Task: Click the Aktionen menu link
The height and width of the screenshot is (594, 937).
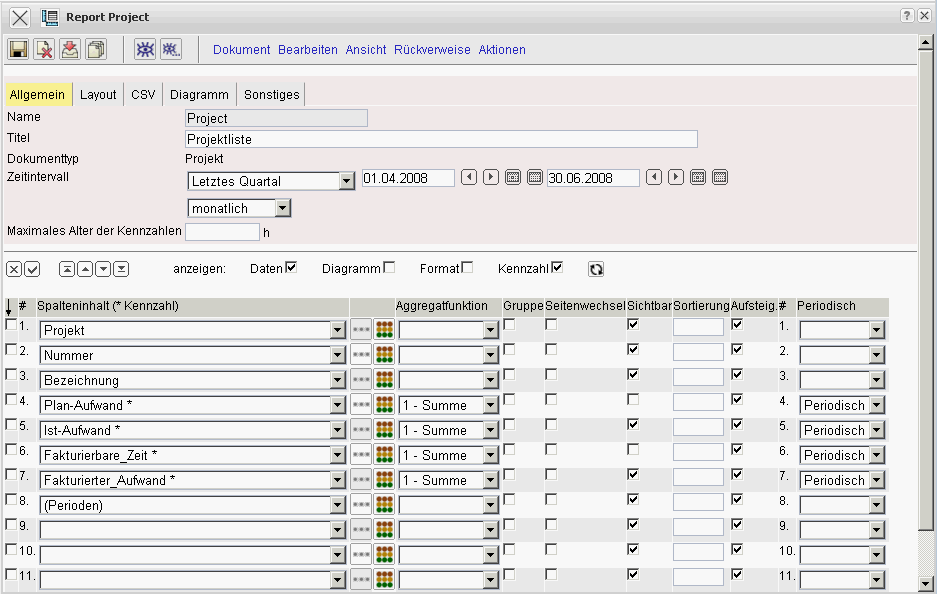Action: coord(502,50)
